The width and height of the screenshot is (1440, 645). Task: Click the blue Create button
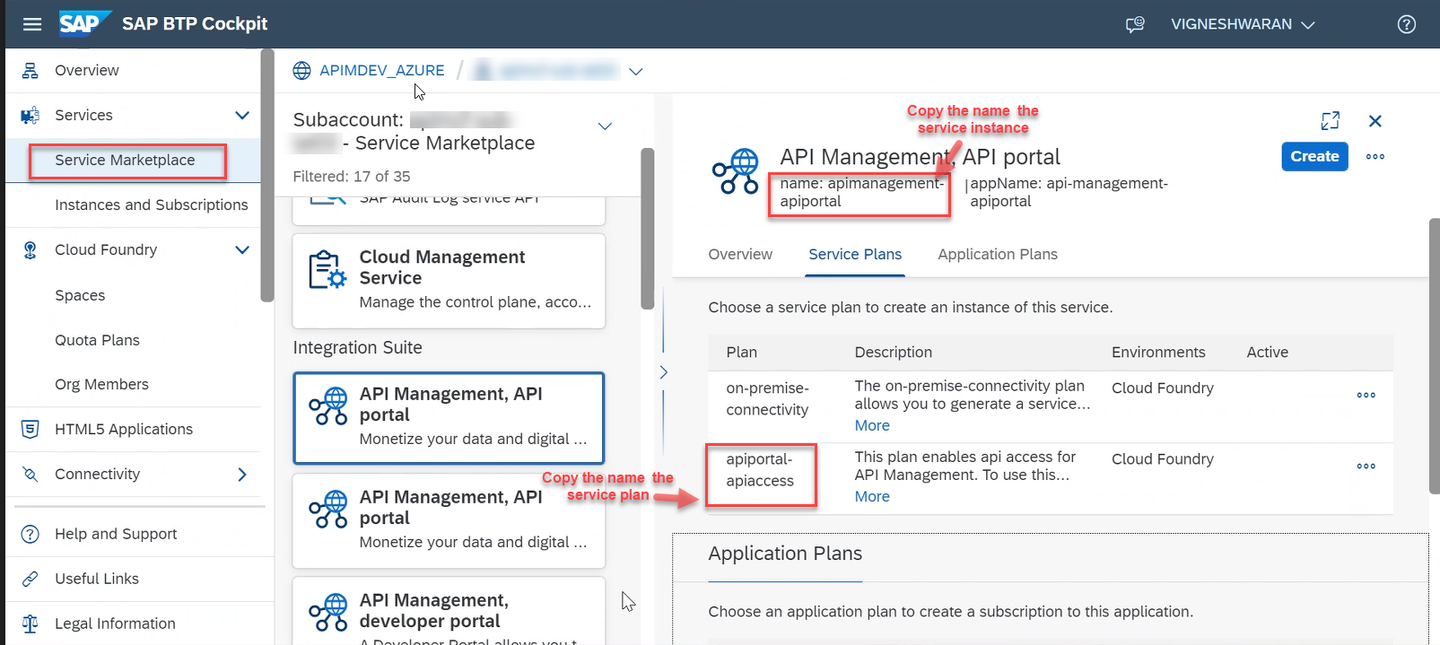[x=1315, y=156]
